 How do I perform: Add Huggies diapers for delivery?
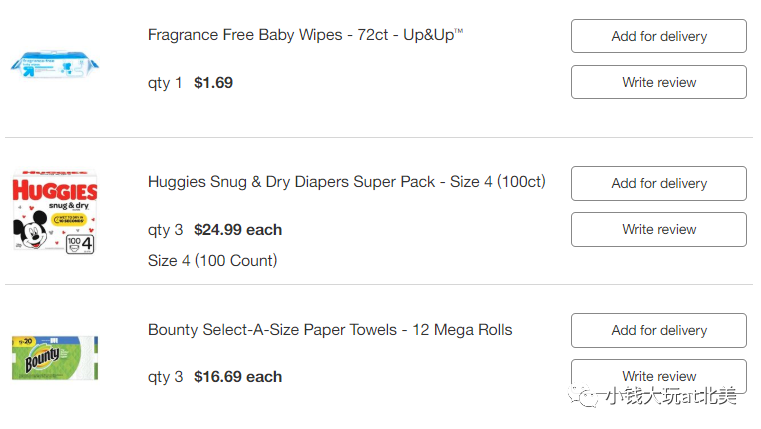[658, 183]
